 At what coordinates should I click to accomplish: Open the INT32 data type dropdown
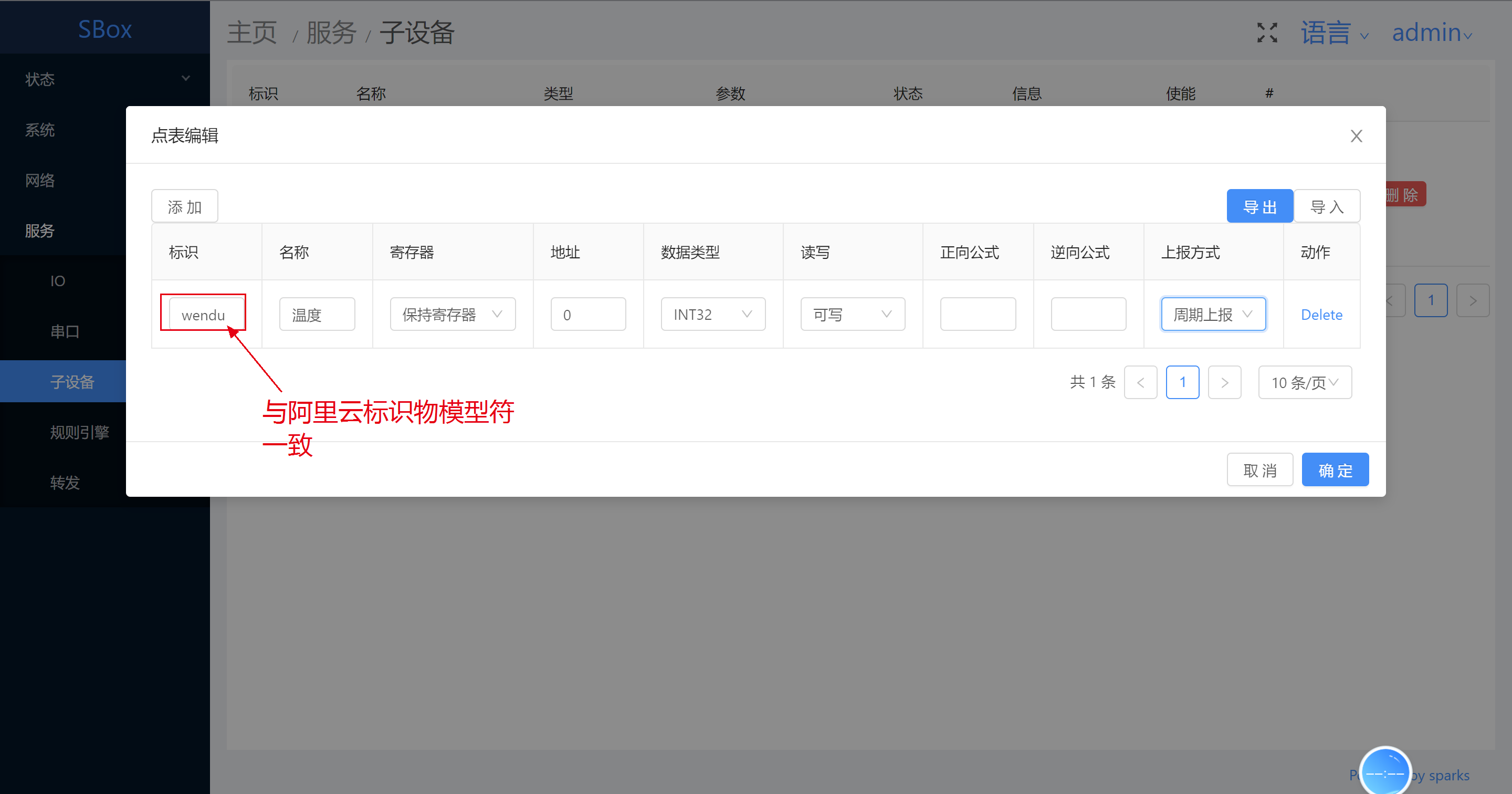[x=712, y=315]
